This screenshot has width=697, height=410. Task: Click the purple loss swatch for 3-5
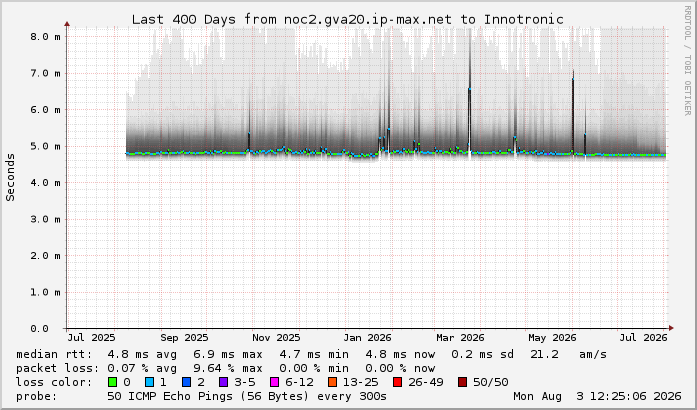click(x=224, y=382)
